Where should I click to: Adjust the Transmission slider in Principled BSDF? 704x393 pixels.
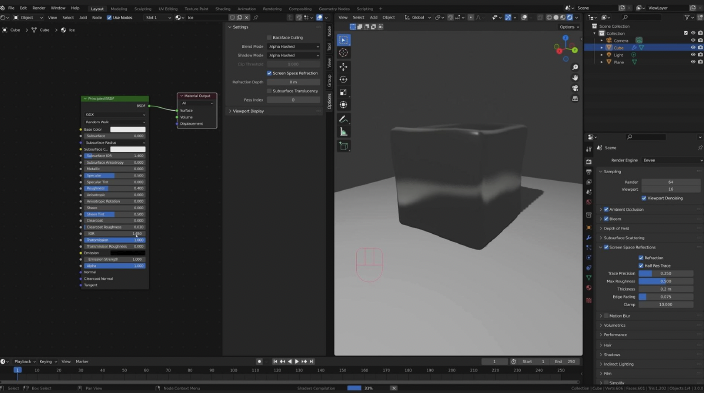(x=115, y=240)
